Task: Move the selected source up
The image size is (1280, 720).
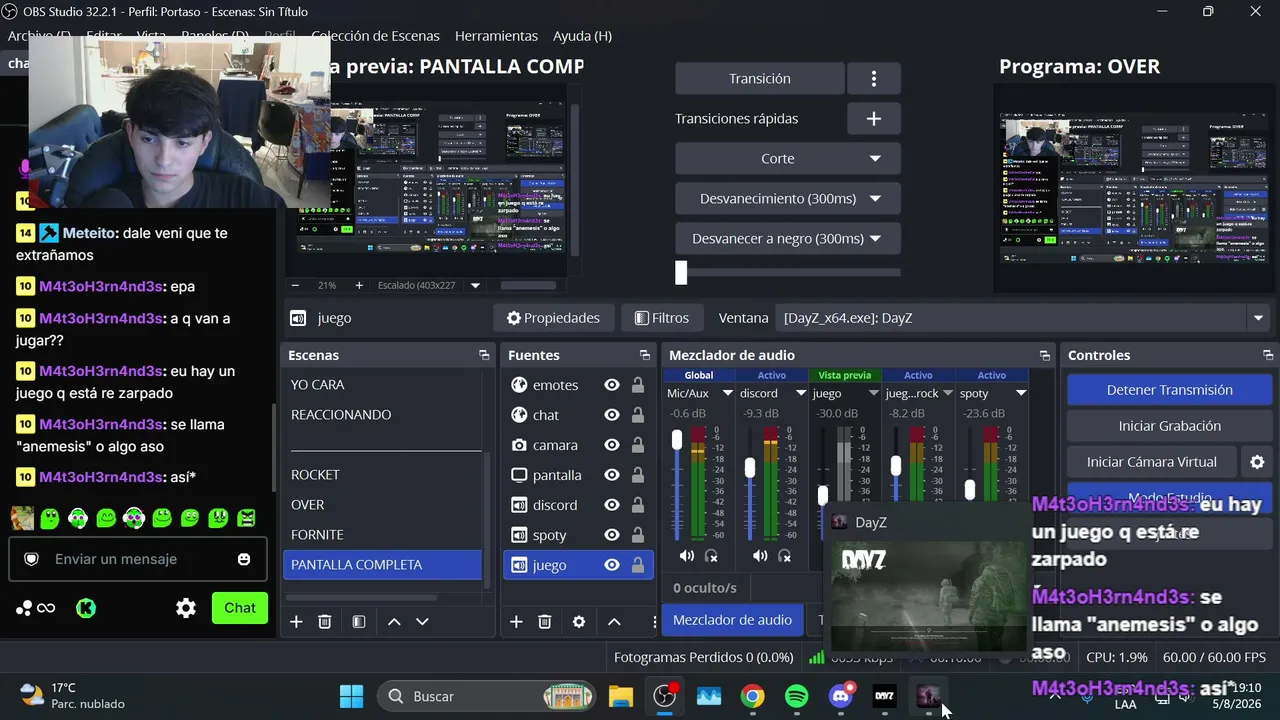Action: tap(614, 622)
